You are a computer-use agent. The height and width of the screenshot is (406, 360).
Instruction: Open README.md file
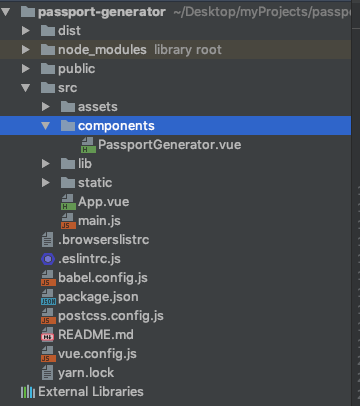[x=96, y=335]
